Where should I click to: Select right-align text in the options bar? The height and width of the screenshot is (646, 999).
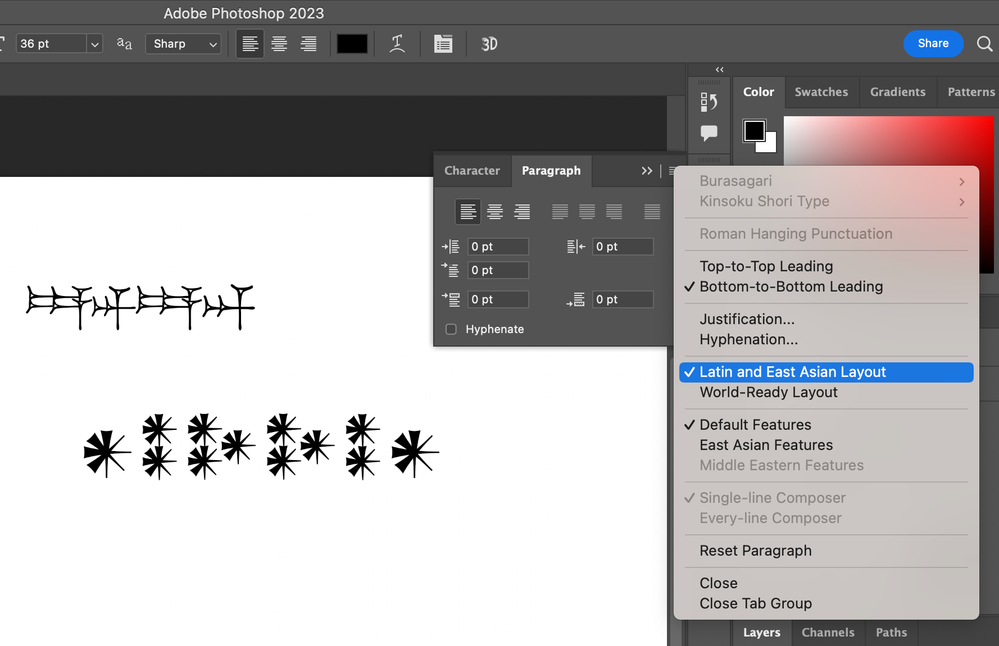[x=308, y=43]
